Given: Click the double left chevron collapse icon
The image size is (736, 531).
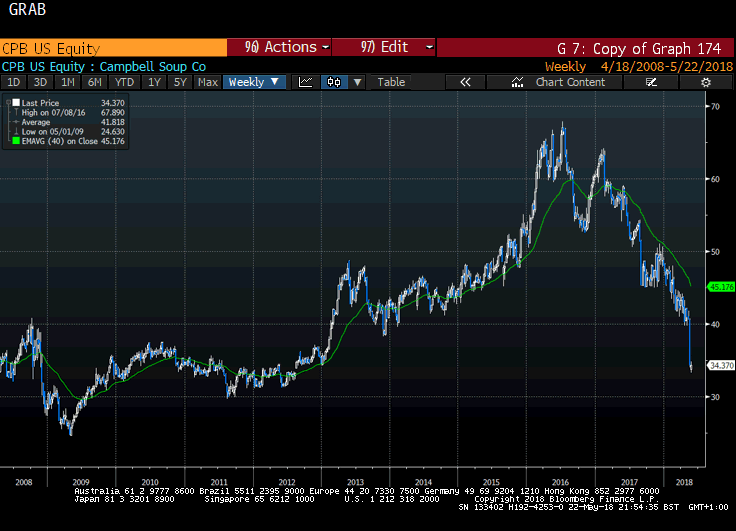Looking at the screenshot, I should [x=465, y=82].
